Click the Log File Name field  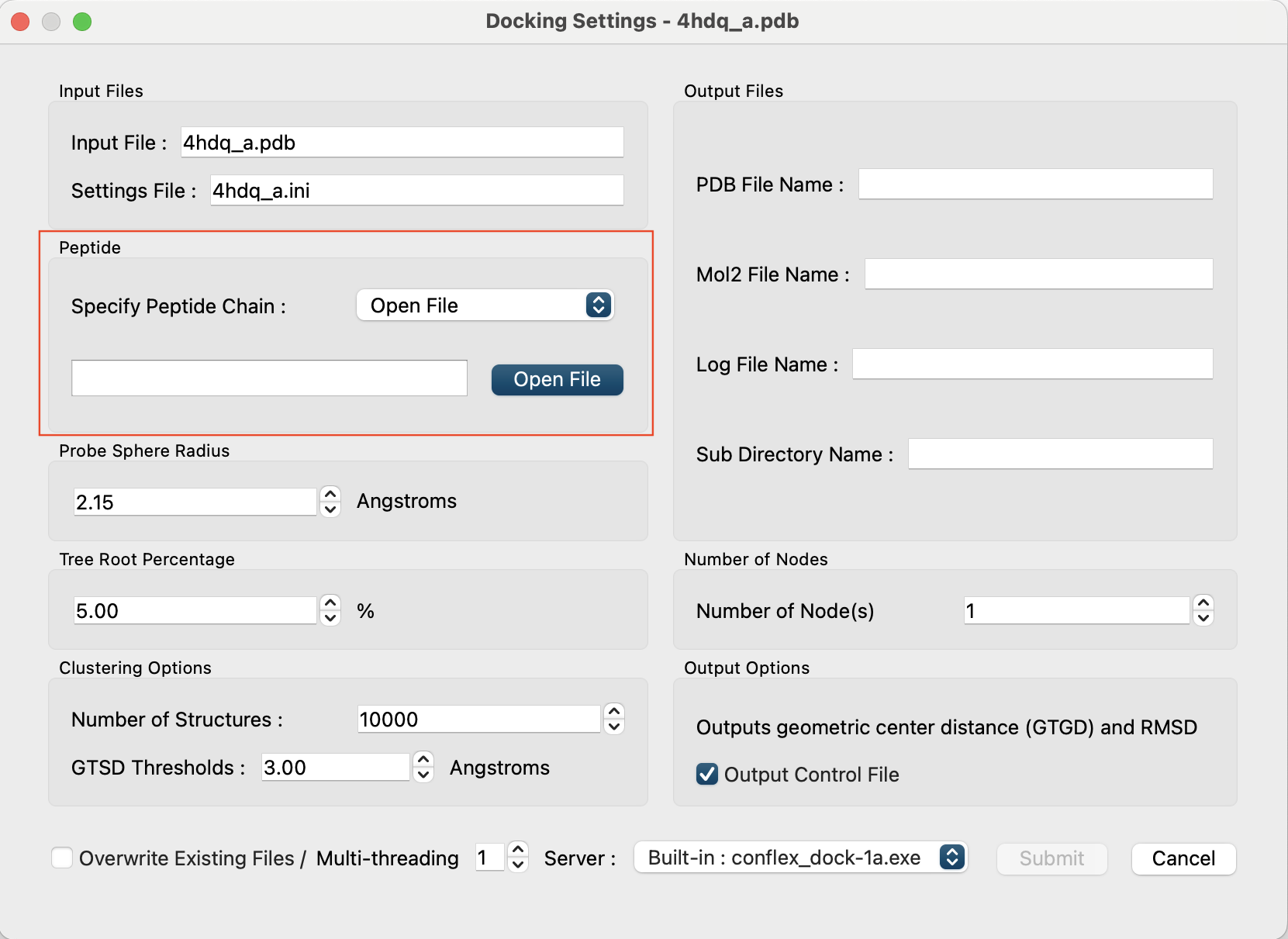(1032, 364)
